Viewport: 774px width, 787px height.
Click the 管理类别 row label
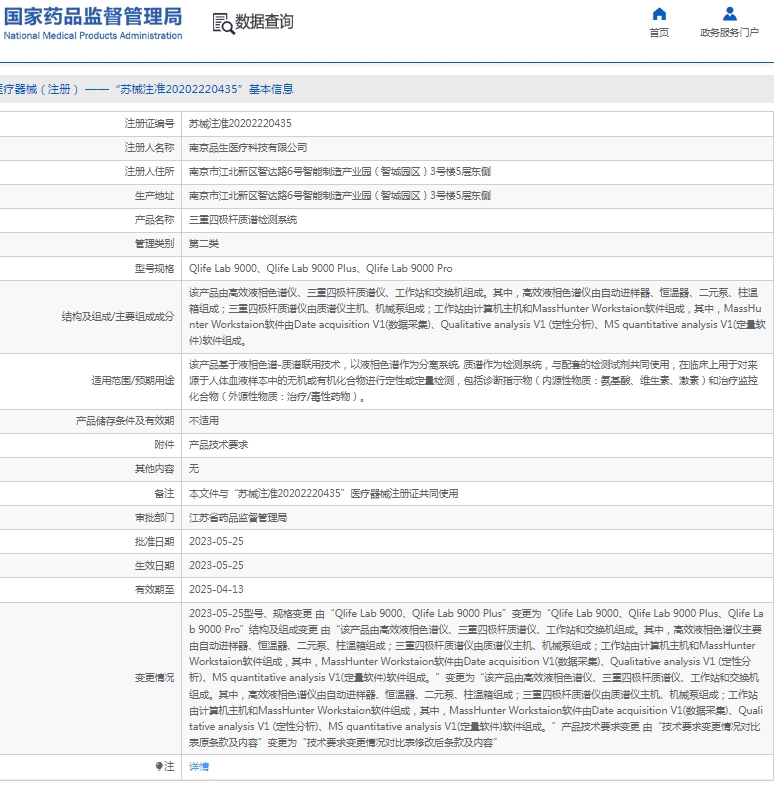pyautogui.click(x=155, y=244)
